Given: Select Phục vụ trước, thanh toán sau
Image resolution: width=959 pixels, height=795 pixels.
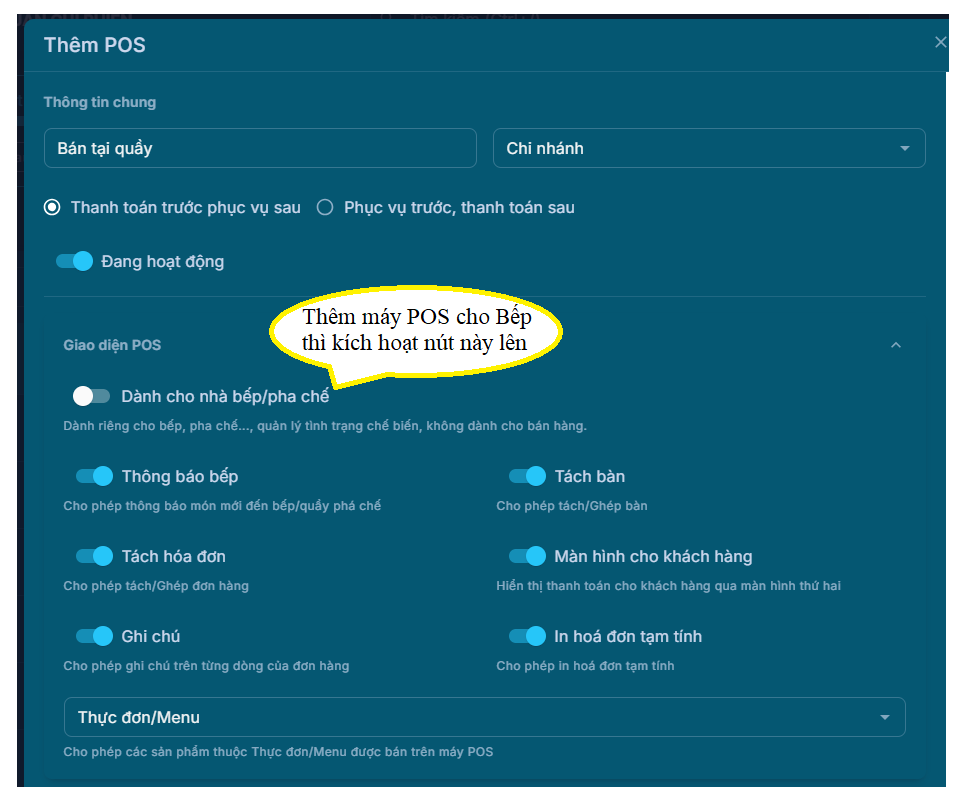Looking at the screenshot, I should pyautogui.click(x=325, y=208).
